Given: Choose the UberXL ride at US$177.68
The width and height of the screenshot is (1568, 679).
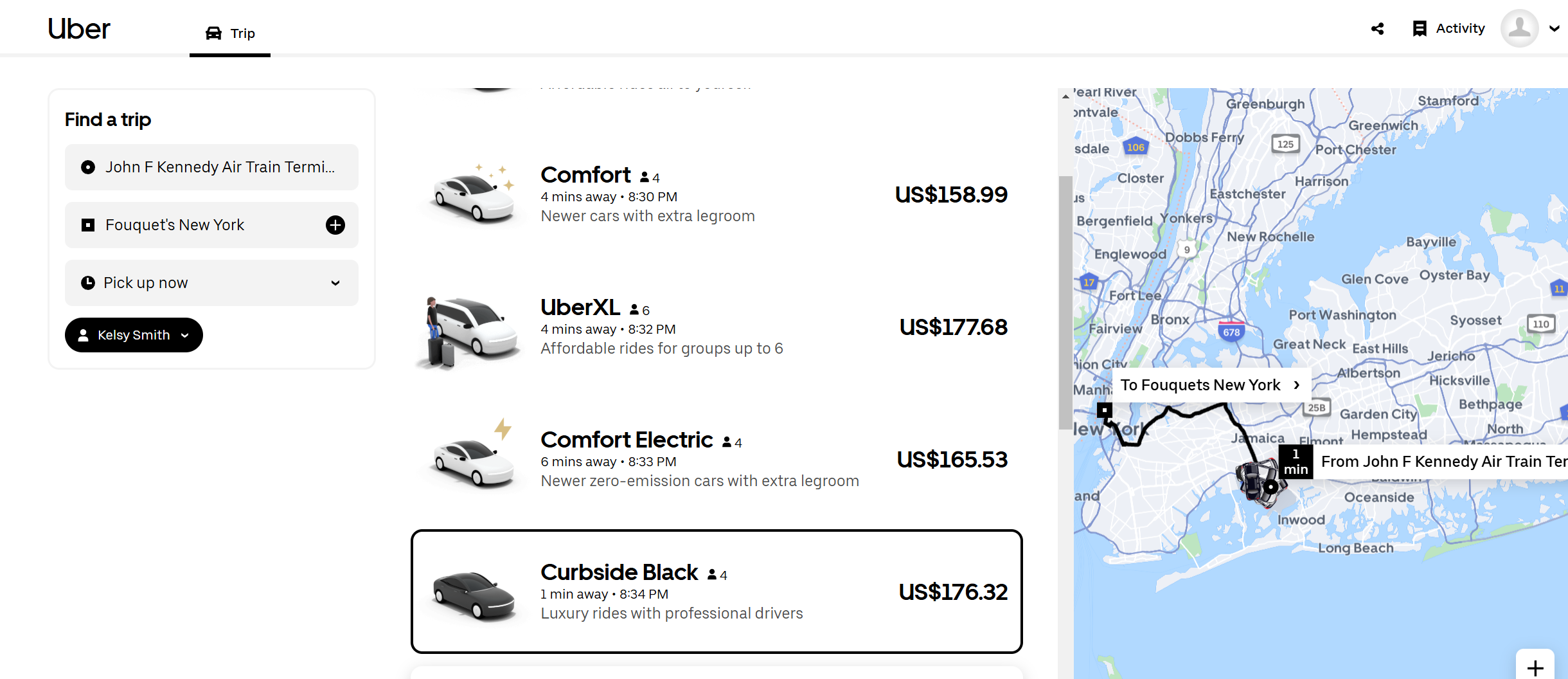Looking at the screenshot, I should tap(716, 327).
